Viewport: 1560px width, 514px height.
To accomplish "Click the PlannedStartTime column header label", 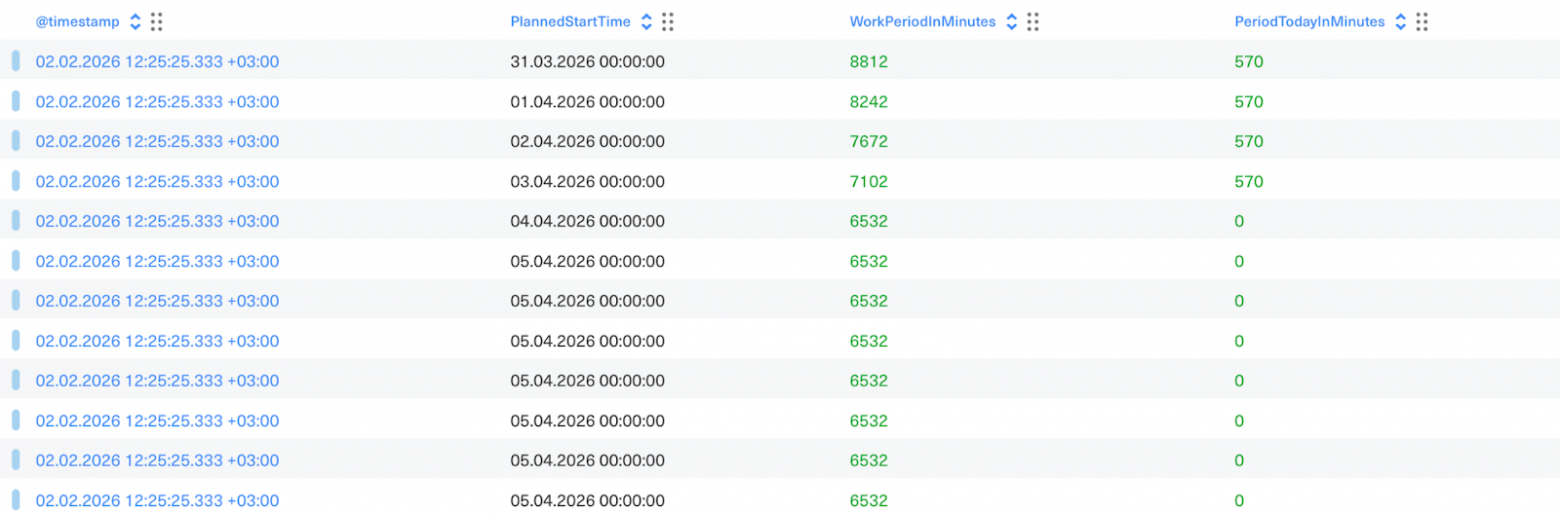I will [570, 22].
